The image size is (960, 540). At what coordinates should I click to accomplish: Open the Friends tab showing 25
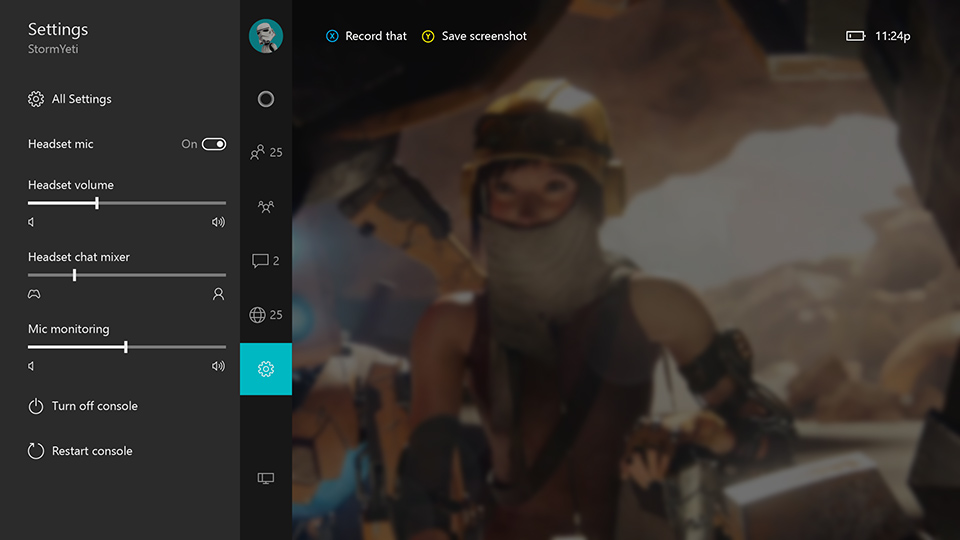pos(266,152)
